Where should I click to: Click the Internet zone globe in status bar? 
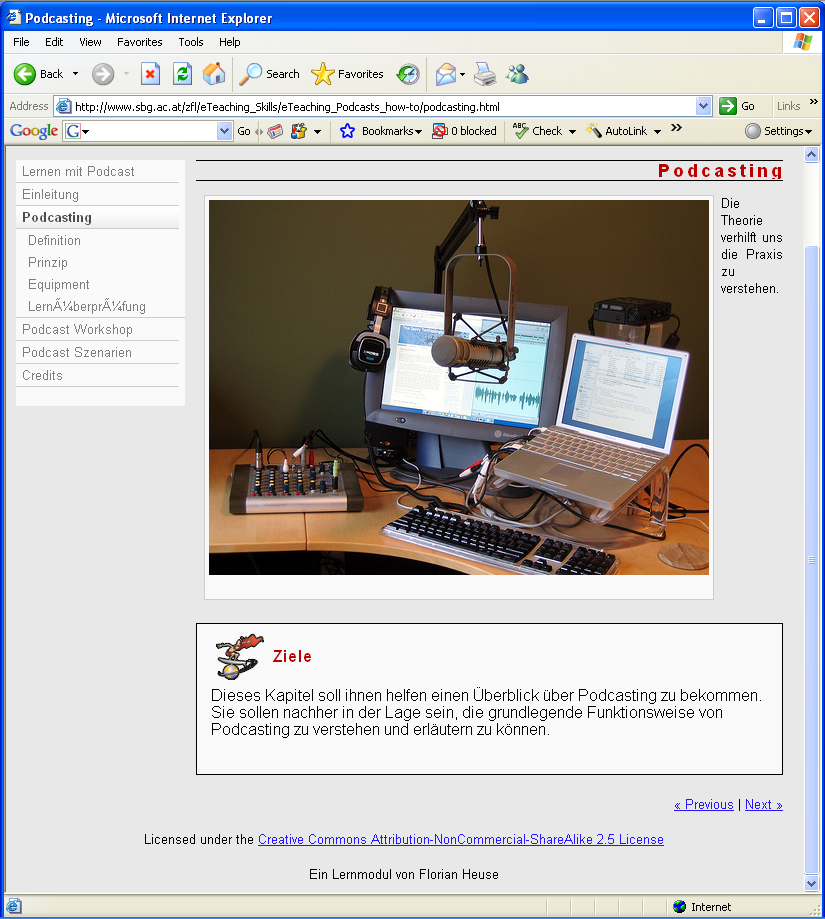[680, 907]
